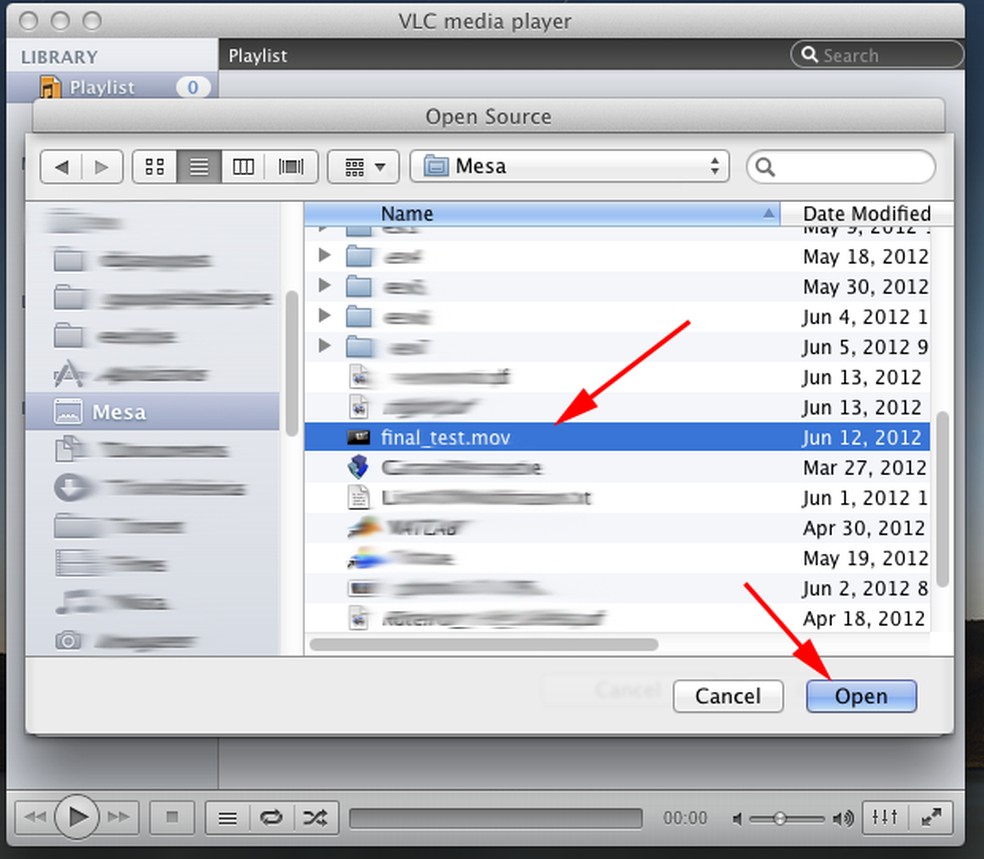Toggle the VLC playlist view button

pos(228,818)
